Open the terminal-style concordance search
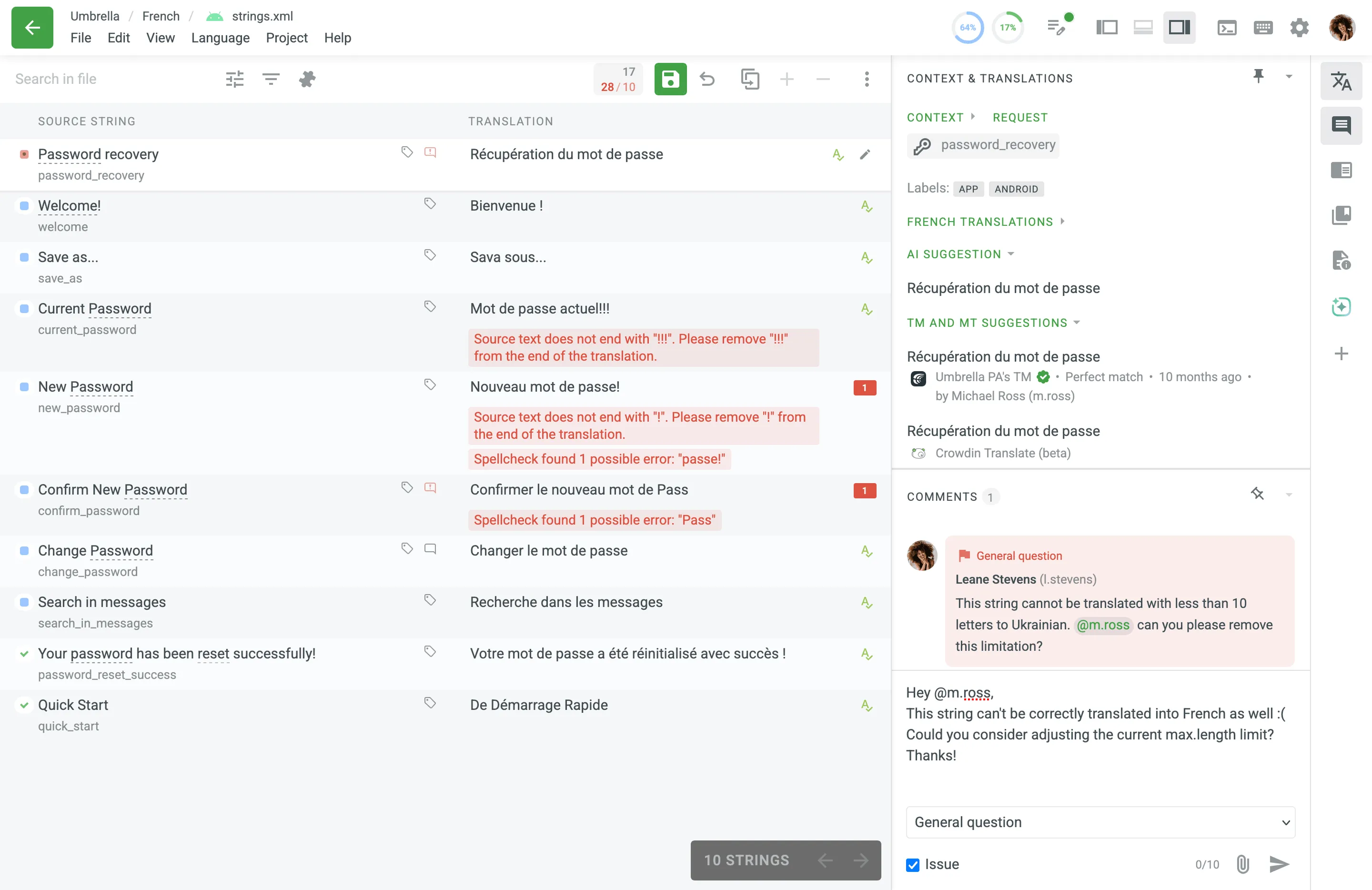The image size is (1372, 890). tap(1227, 27)
